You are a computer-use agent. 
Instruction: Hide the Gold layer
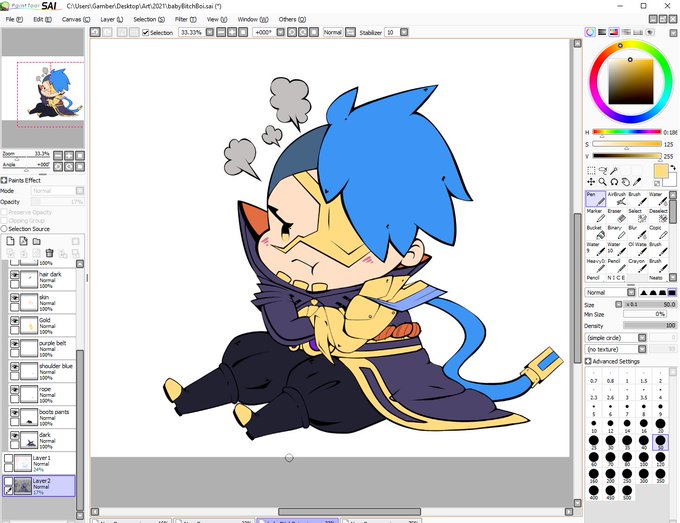click(x=14, y=321)
